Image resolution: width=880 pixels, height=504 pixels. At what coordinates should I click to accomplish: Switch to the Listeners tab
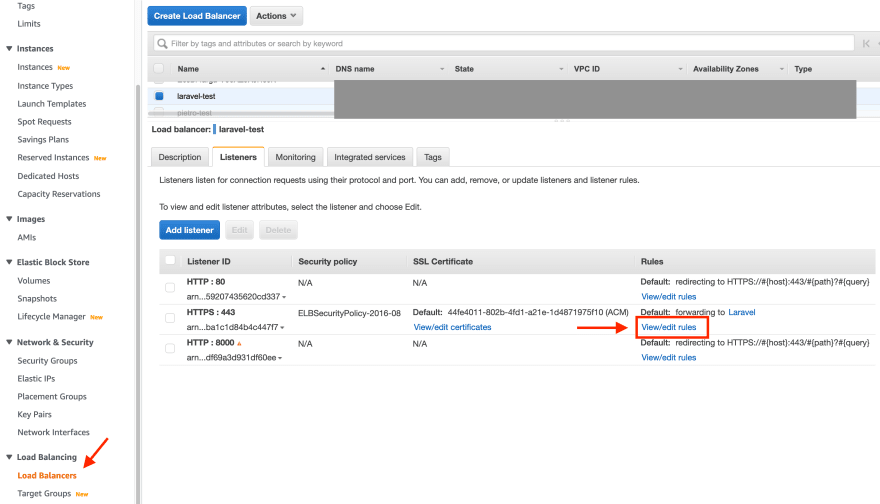tap(238, 157)
